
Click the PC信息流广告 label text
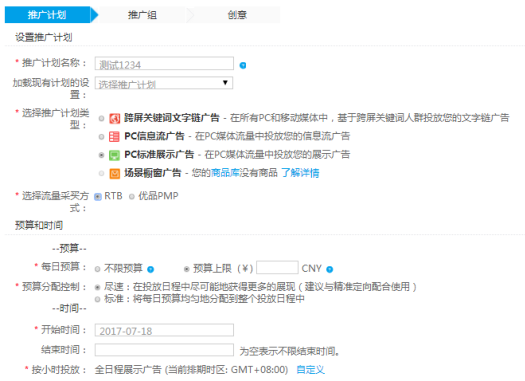(x=154, y=136)
